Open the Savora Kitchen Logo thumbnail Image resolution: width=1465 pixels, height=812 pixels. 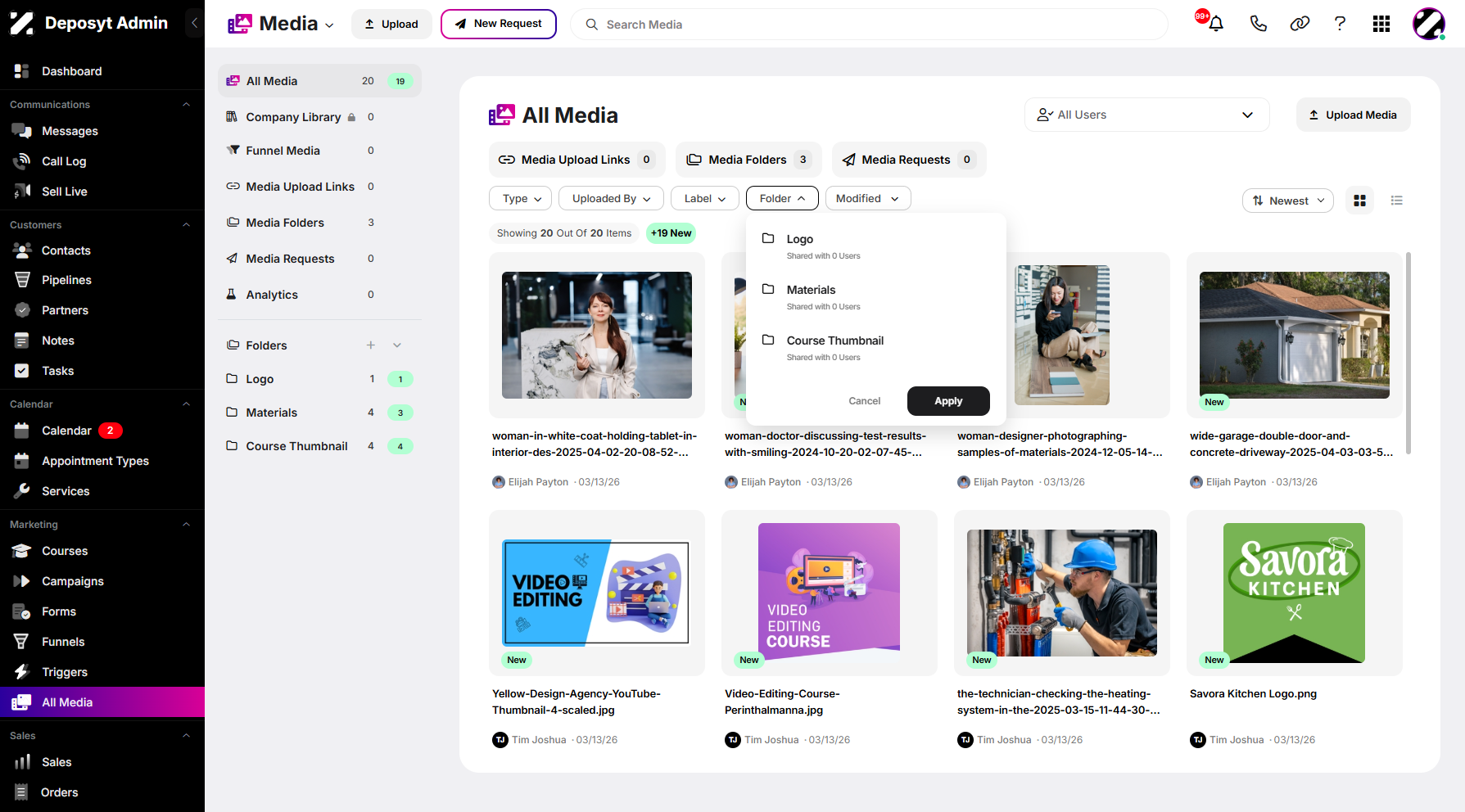point(1294,593)
